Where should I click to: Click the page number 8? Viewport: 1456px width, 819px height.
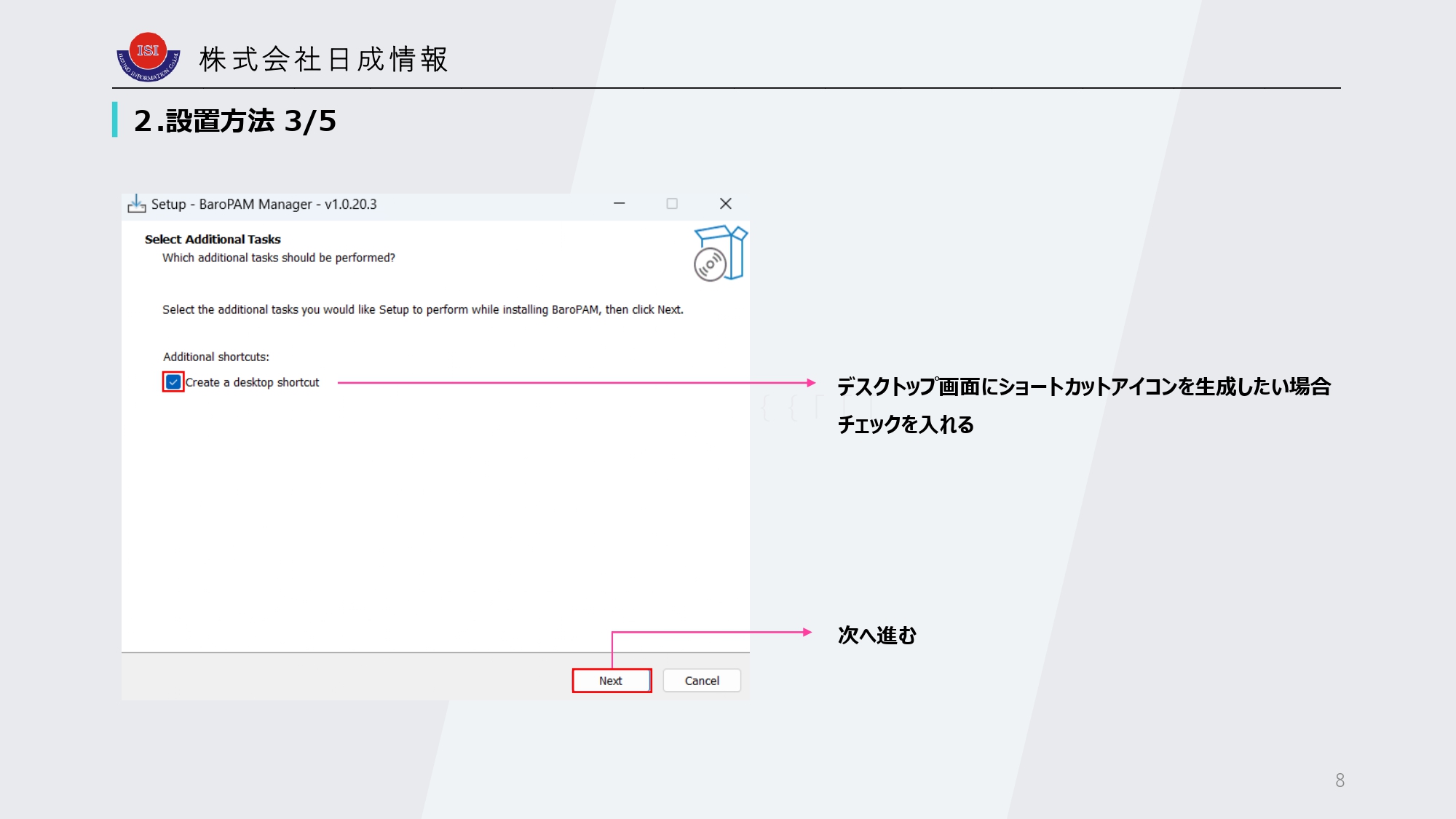1340,780
